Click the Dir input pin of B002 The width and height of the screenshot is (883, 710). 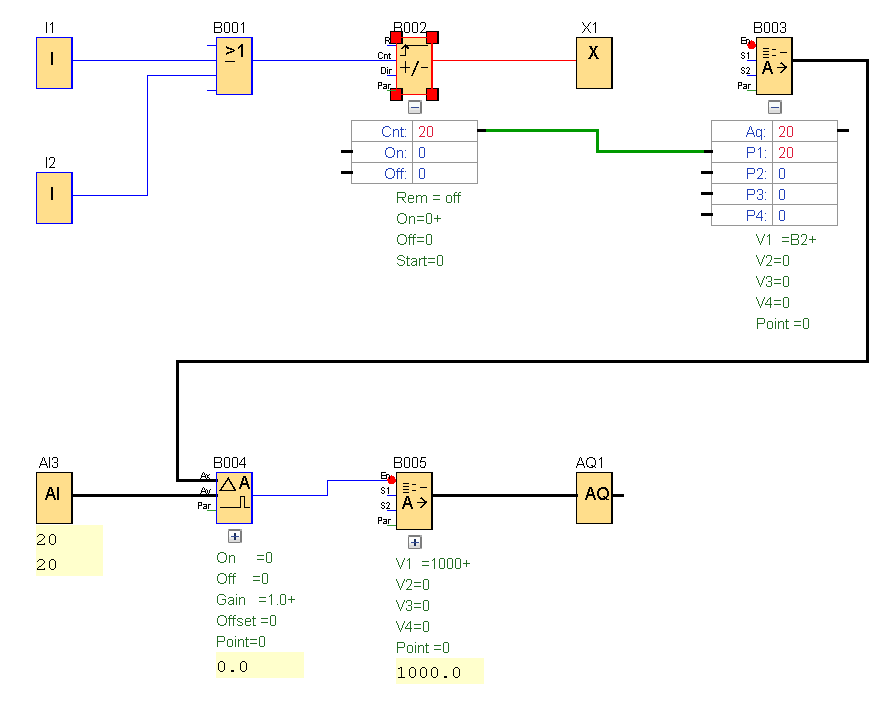click(388, 71)
